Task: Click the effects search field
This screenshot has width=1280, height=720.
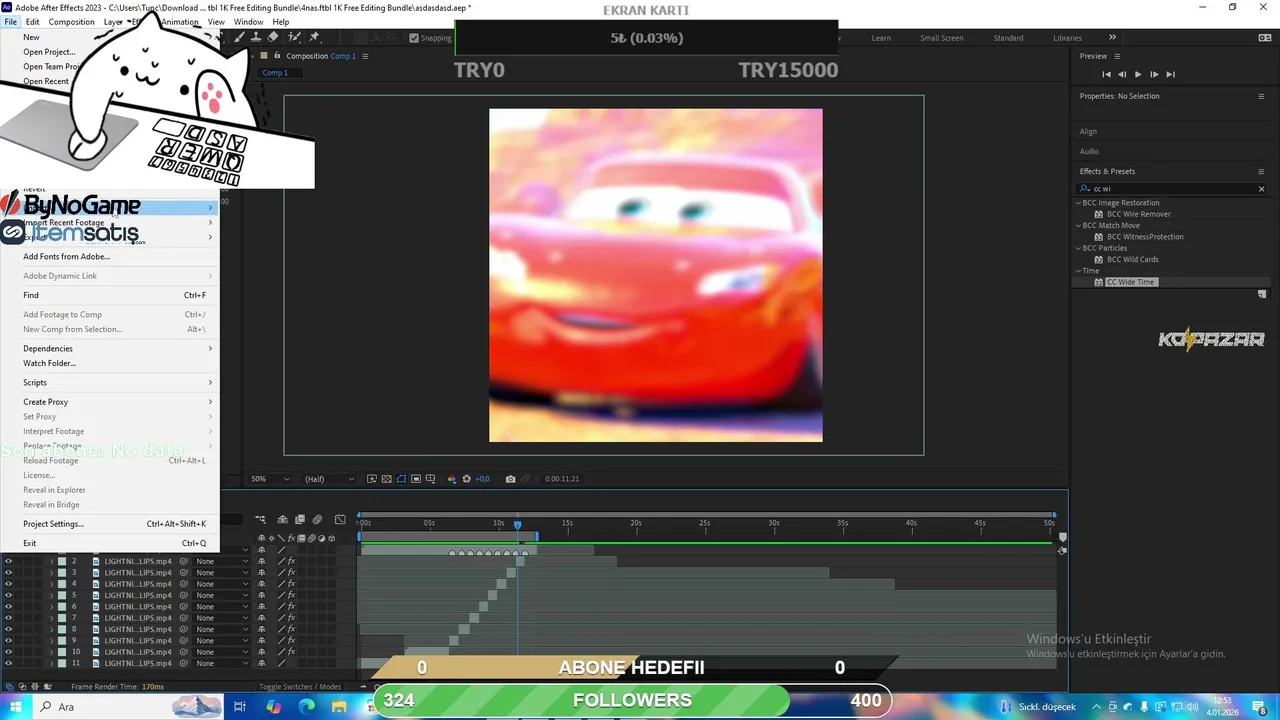Action: point(1170,188)
